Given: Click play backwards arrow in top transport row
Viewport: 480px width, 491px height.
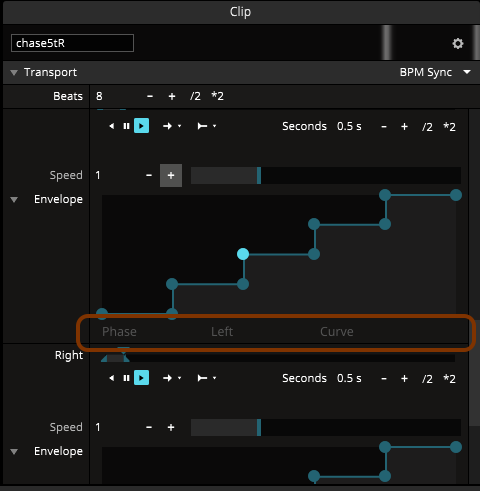Looking at the screenshot, I should (112, 126).
